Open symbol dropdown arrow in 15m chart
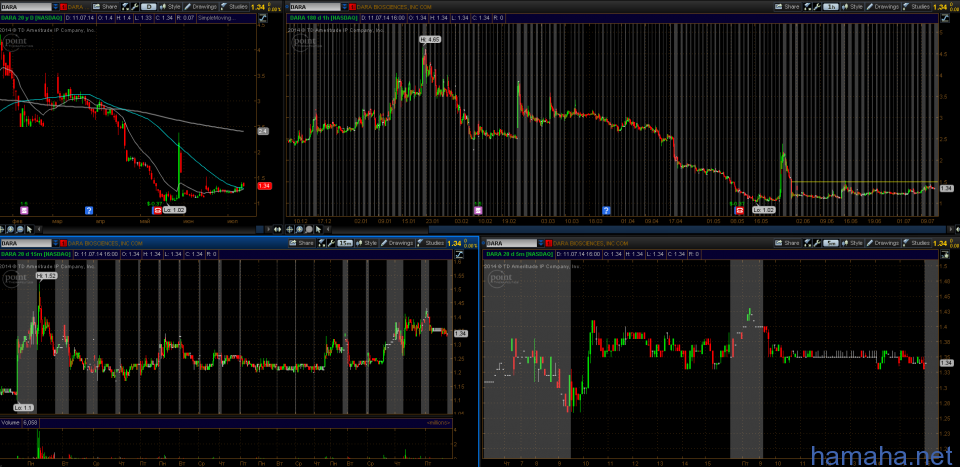 pos(56,243)
